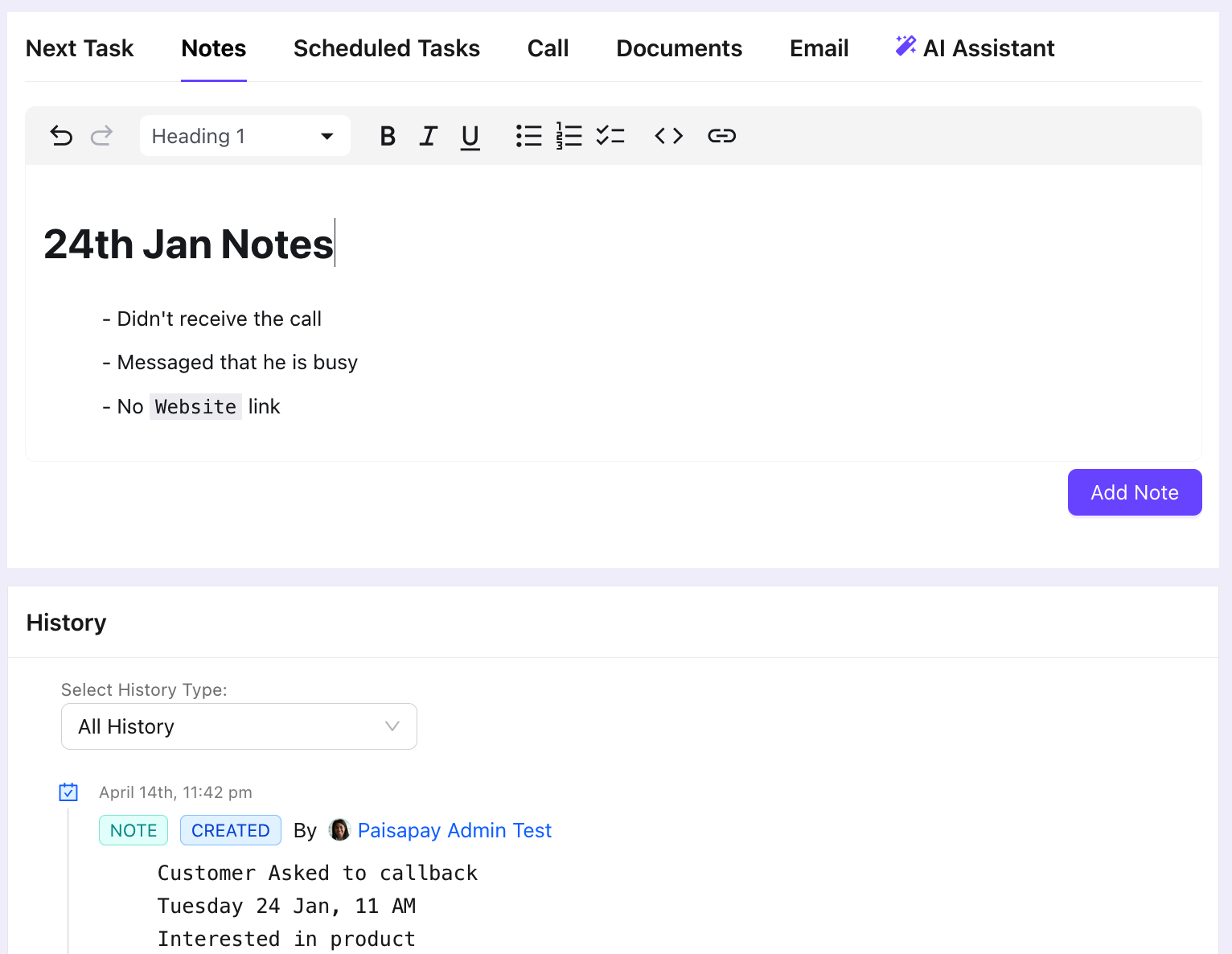Screen dimensions: 1232x954
Task: Click the redo arrow icon
Action: 101,136
